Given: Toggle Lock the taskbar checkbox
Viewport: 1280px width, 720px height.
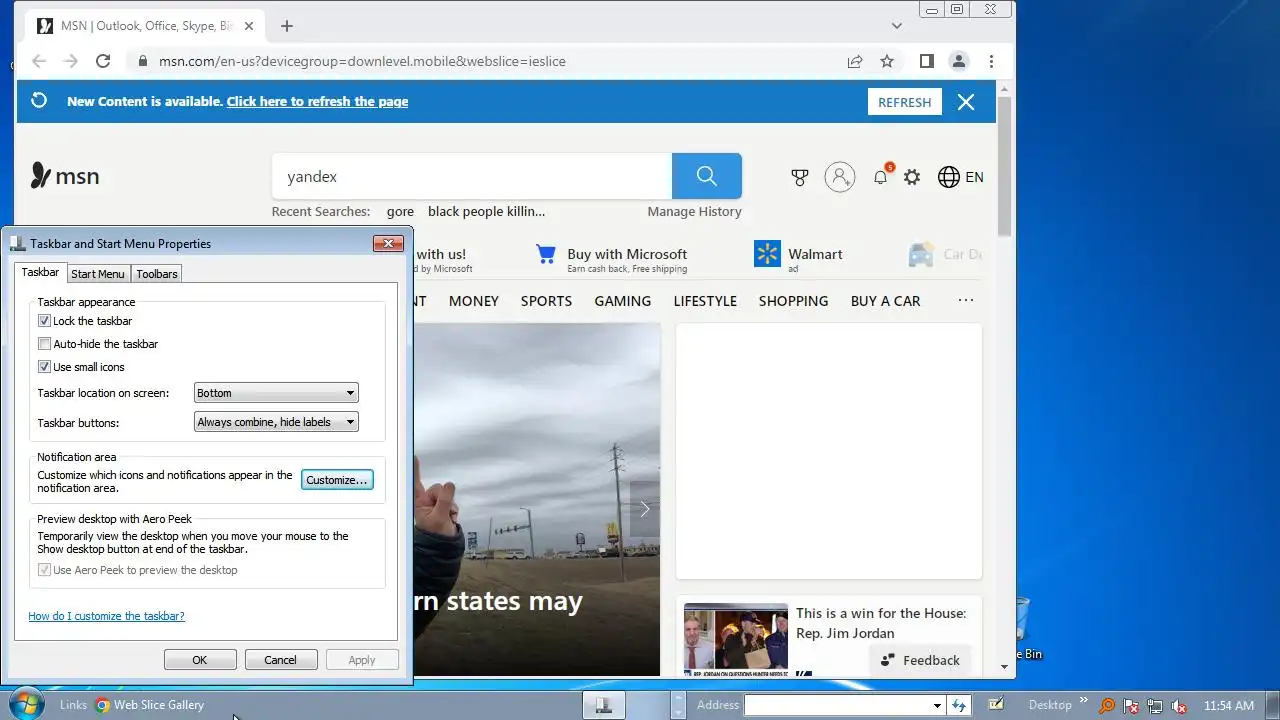Looking at the screenshot, I should click(44, 321).
